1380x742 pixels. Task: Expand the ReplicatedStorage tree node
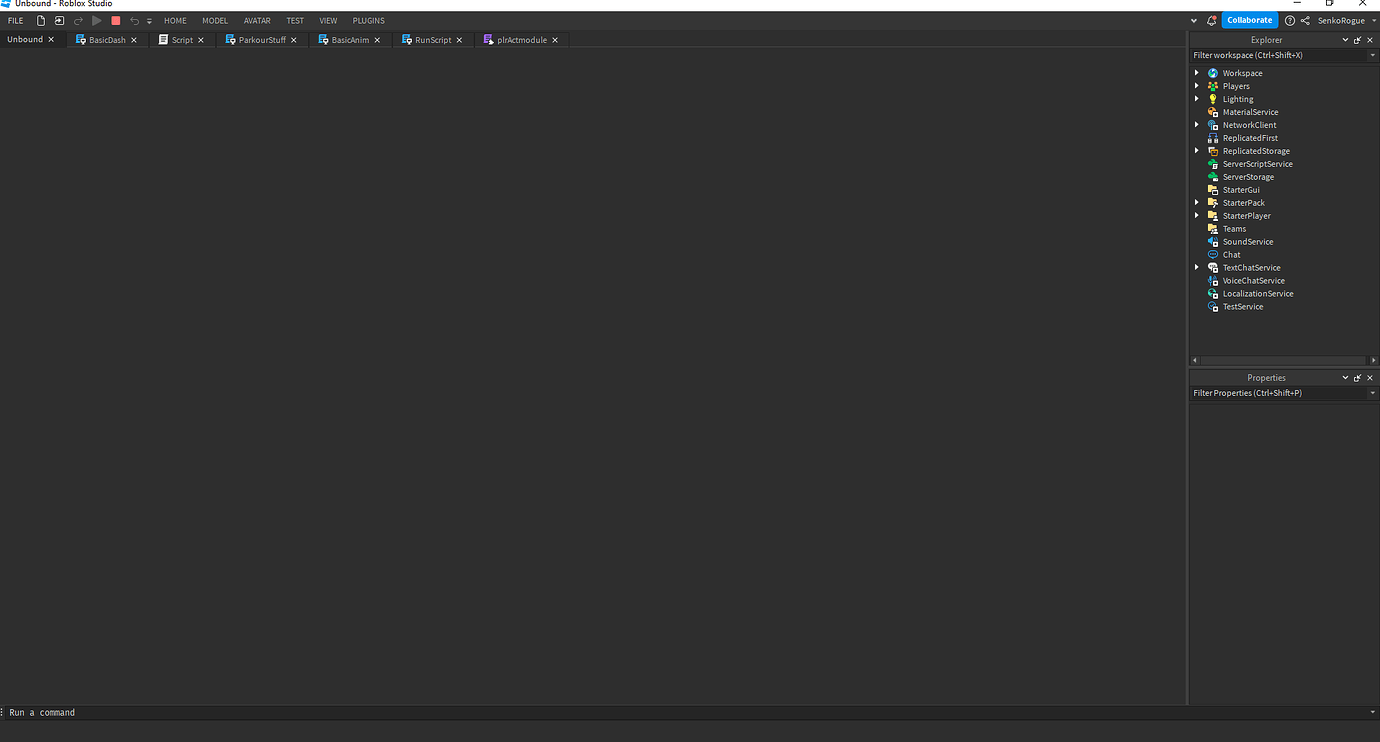pos(1197,151)
